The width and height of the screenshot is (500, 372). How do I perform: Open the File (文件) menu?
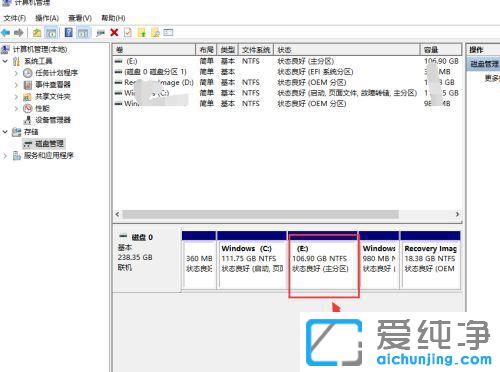(x=15, y=18)
